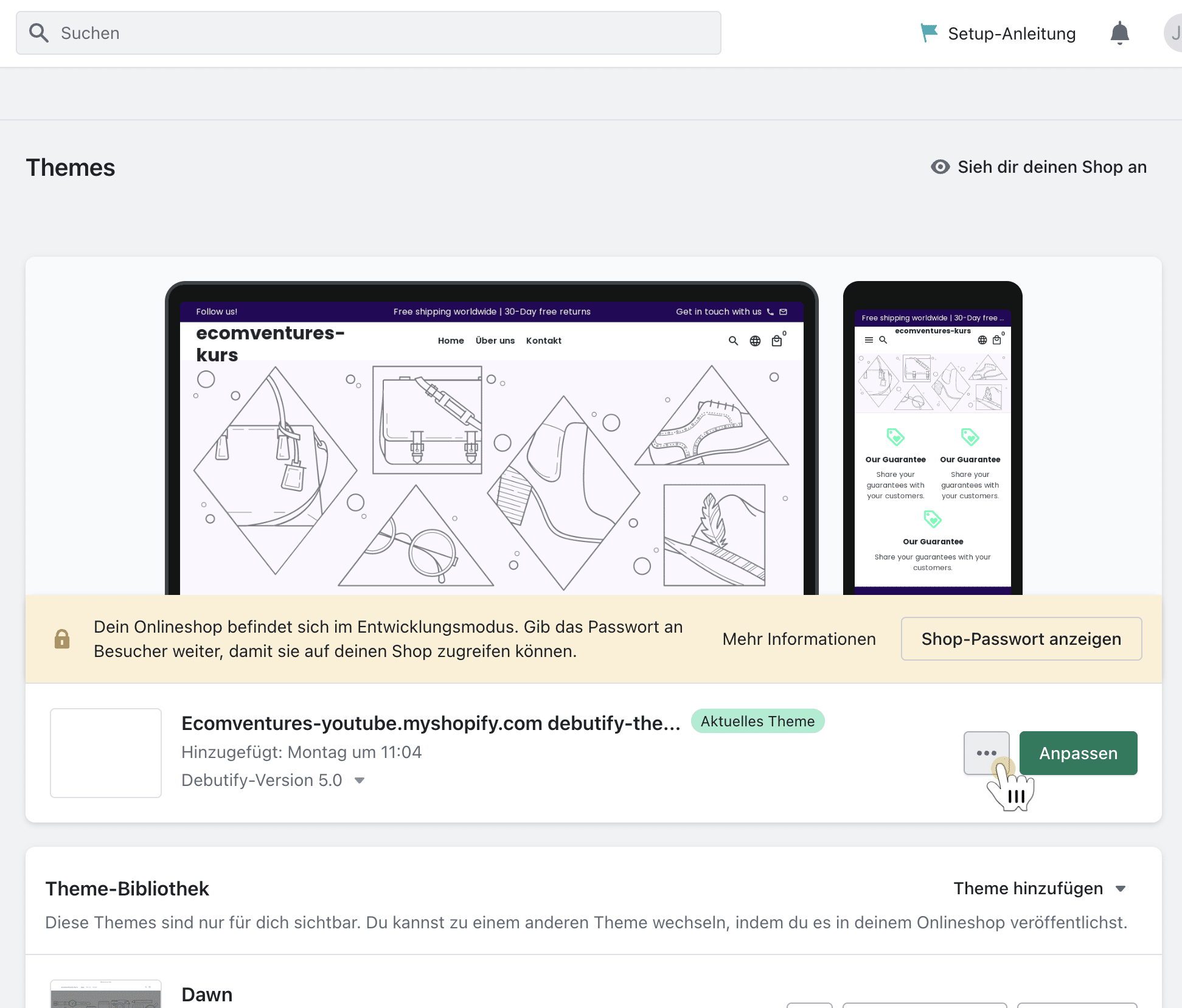Click the cart icon in desktop preview
This screenshot has width=1182, height=1008.
pos(777,341)
